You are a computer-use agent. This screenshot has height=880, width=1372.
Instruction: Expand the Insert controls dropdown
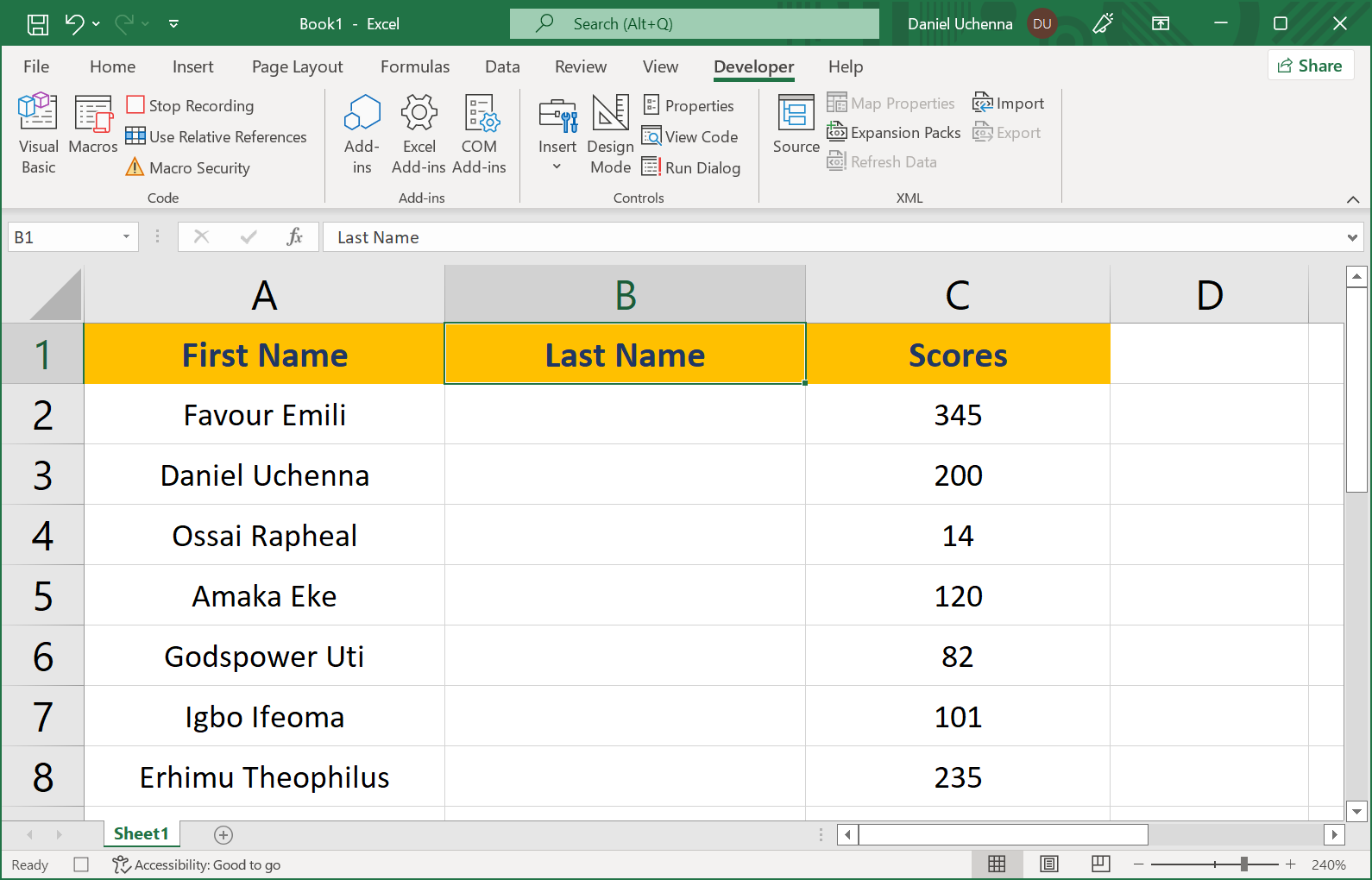[x=557, y=167]
